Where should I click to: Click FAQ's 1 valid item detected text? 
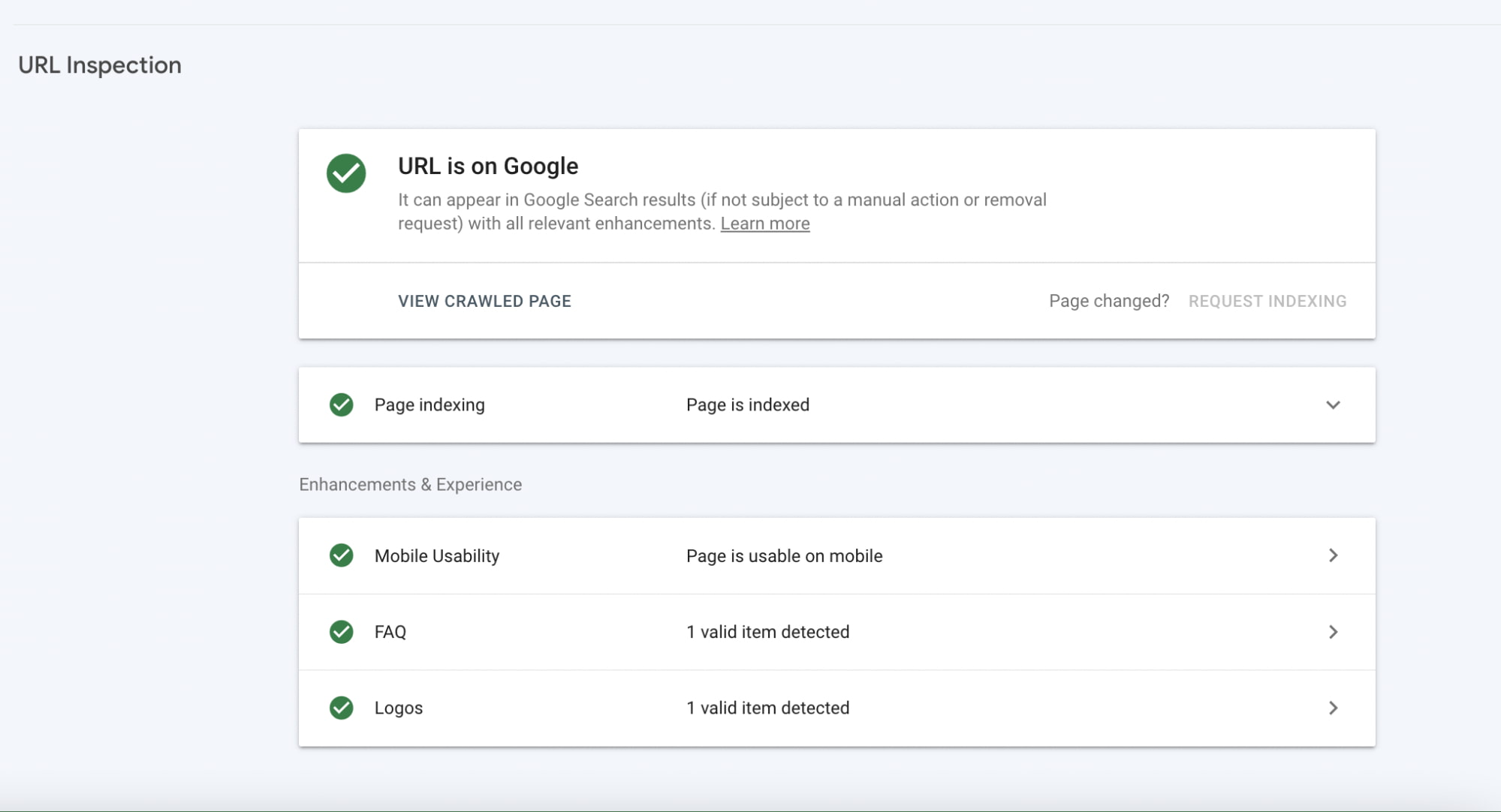(x=768, y=632)
